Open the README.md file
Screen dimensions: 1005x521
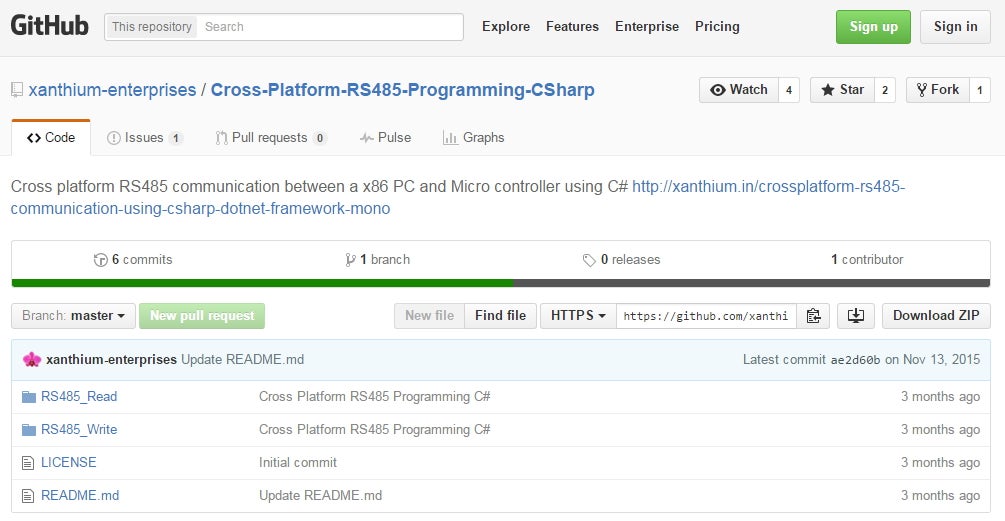point(80,495)
